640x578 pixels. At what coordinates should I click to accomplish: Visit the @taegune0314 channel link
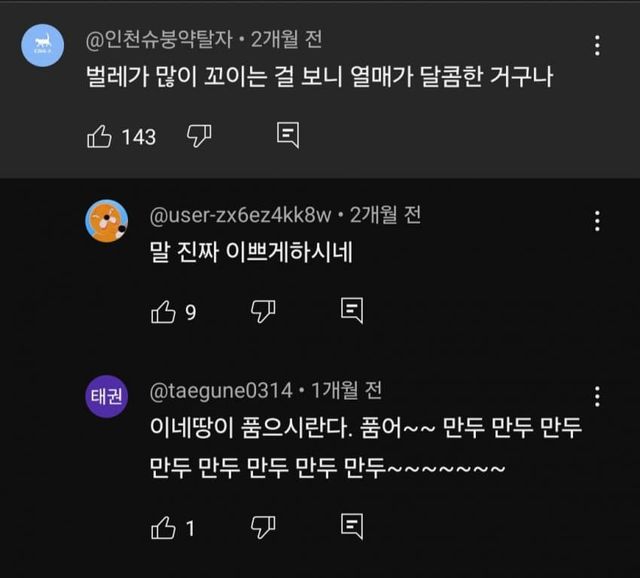221,390
